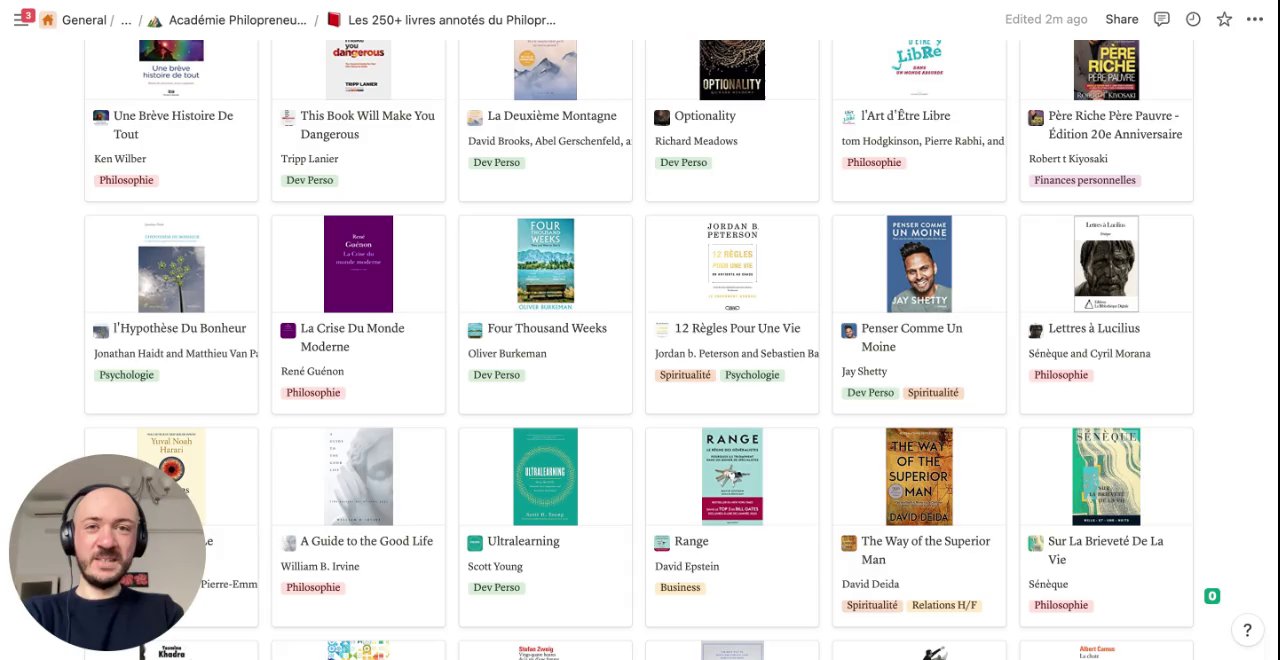
Task: Click the green counter badge icon
Action: pyautogui.click(x=1212, y=596)
